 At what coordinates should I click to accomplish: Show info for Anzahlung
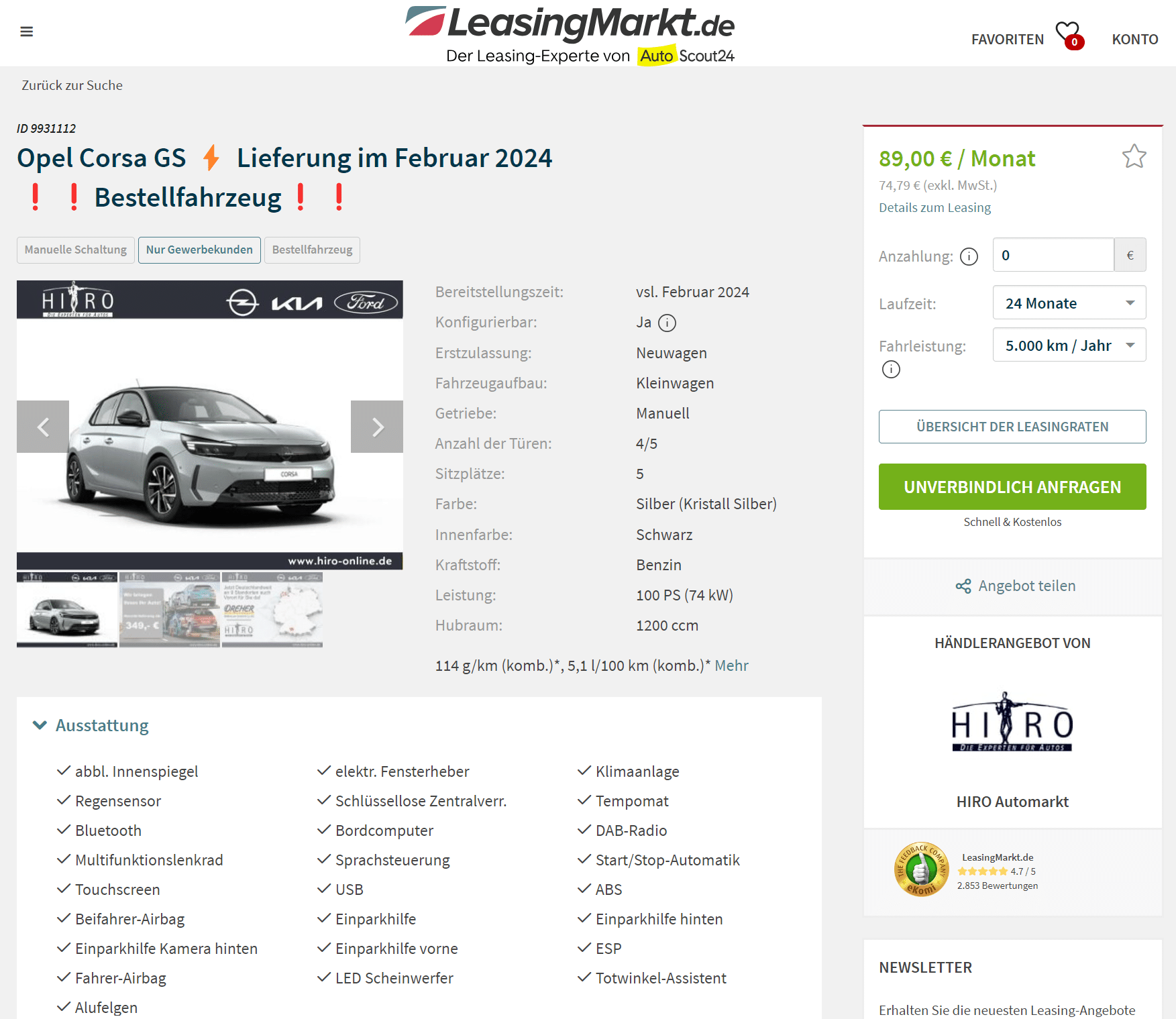[969, 256]
